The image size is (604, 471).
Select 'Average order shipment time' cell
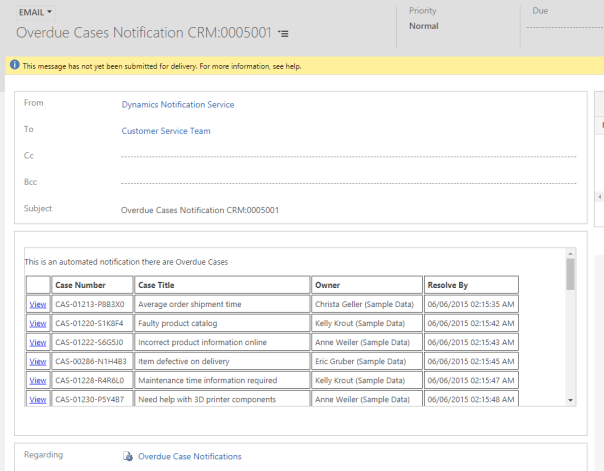pos(222,304)
